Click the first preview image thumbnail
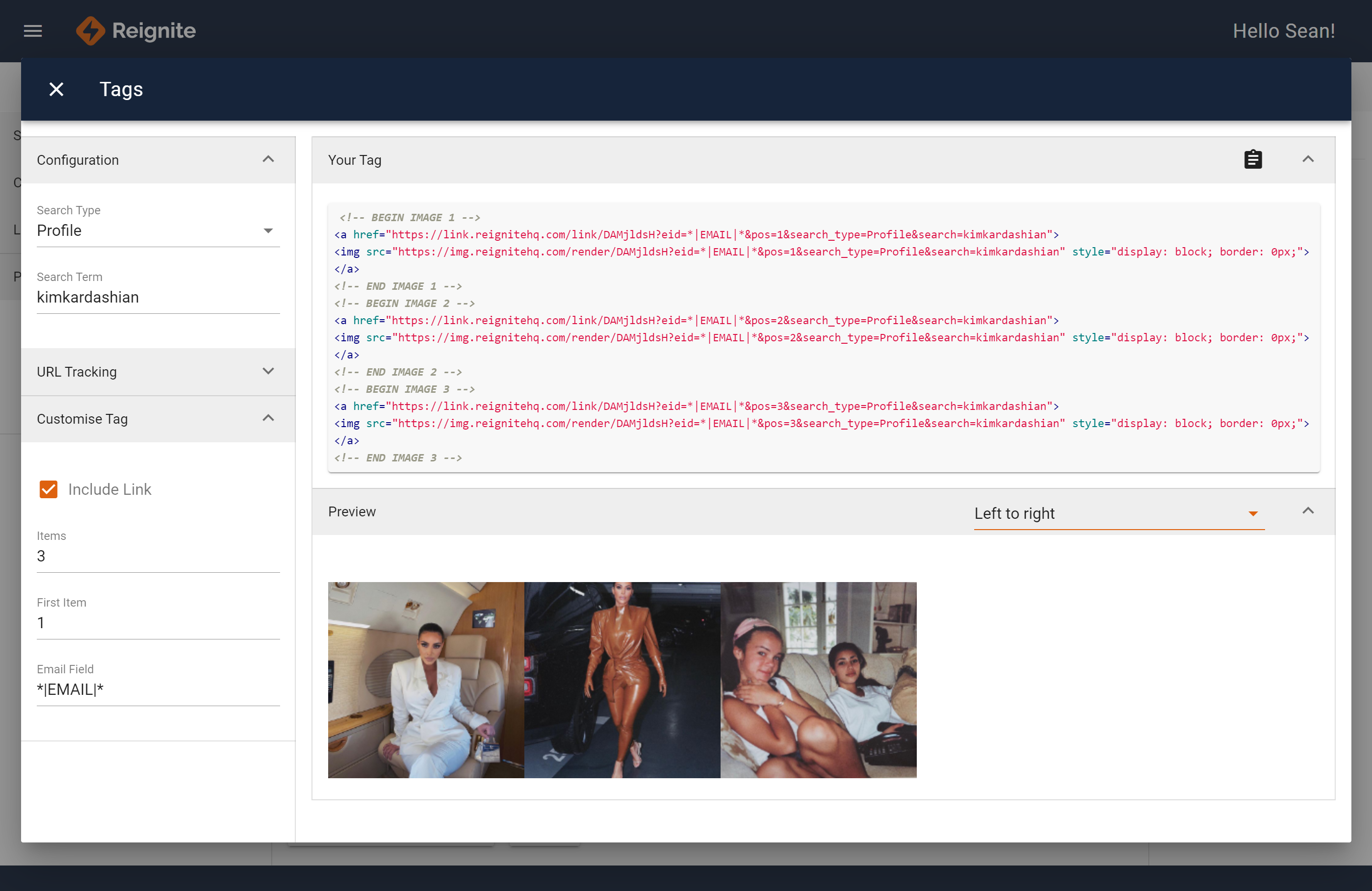This screenshot has width=1372, height=891. click(425, 680)
